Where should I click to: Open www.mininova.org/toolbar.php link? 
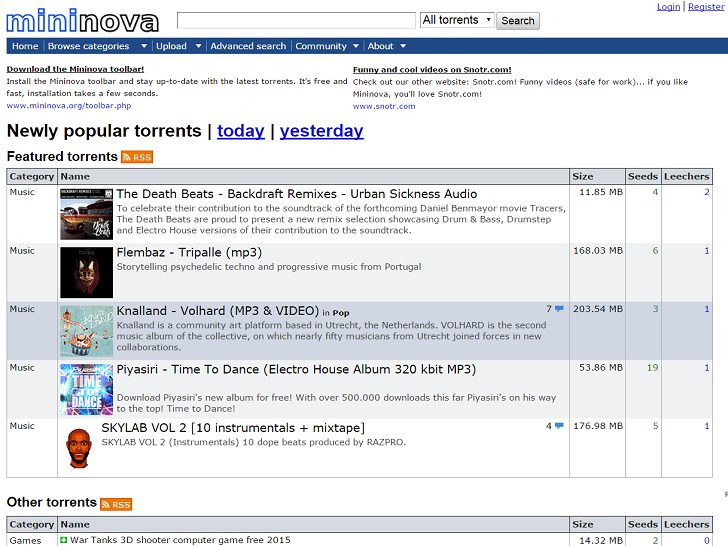click(x=69, y=105)
